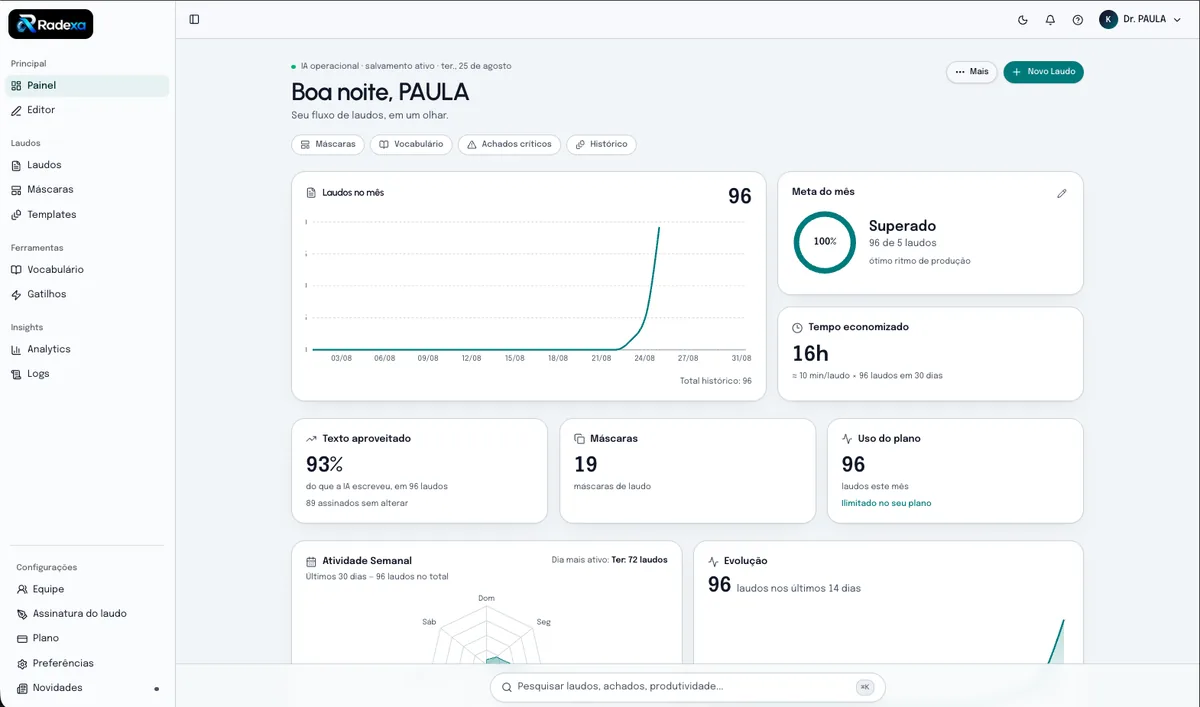Open Logs in the sidebar

(87, 374)
